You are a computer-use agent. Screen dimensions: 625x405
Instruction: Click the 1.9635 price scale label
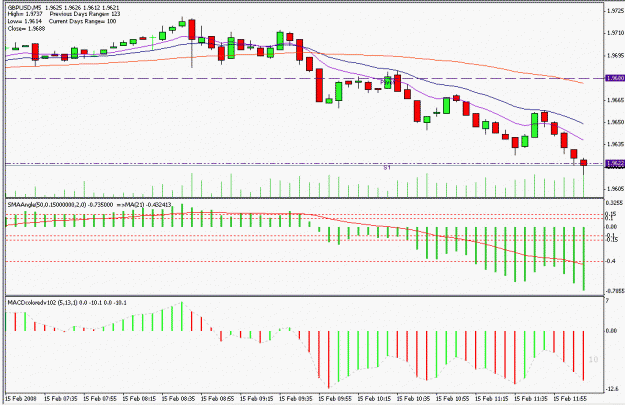click(x=614, y=144)
